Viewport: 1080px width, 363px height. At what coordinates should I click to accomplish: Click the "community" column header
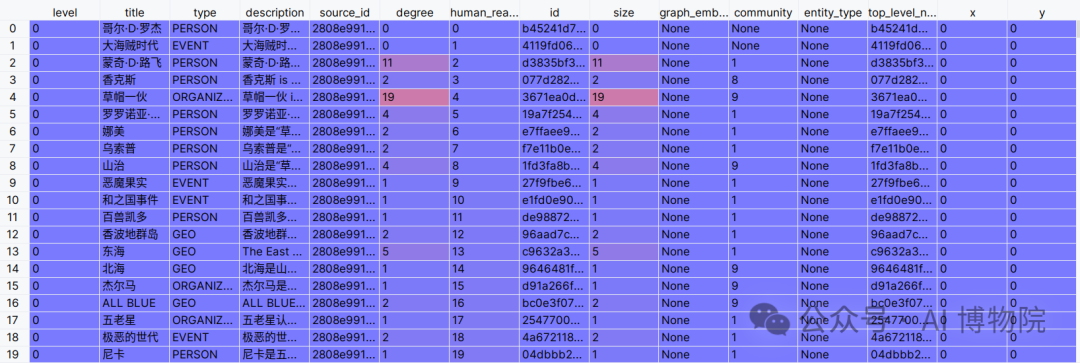point(764,12)
